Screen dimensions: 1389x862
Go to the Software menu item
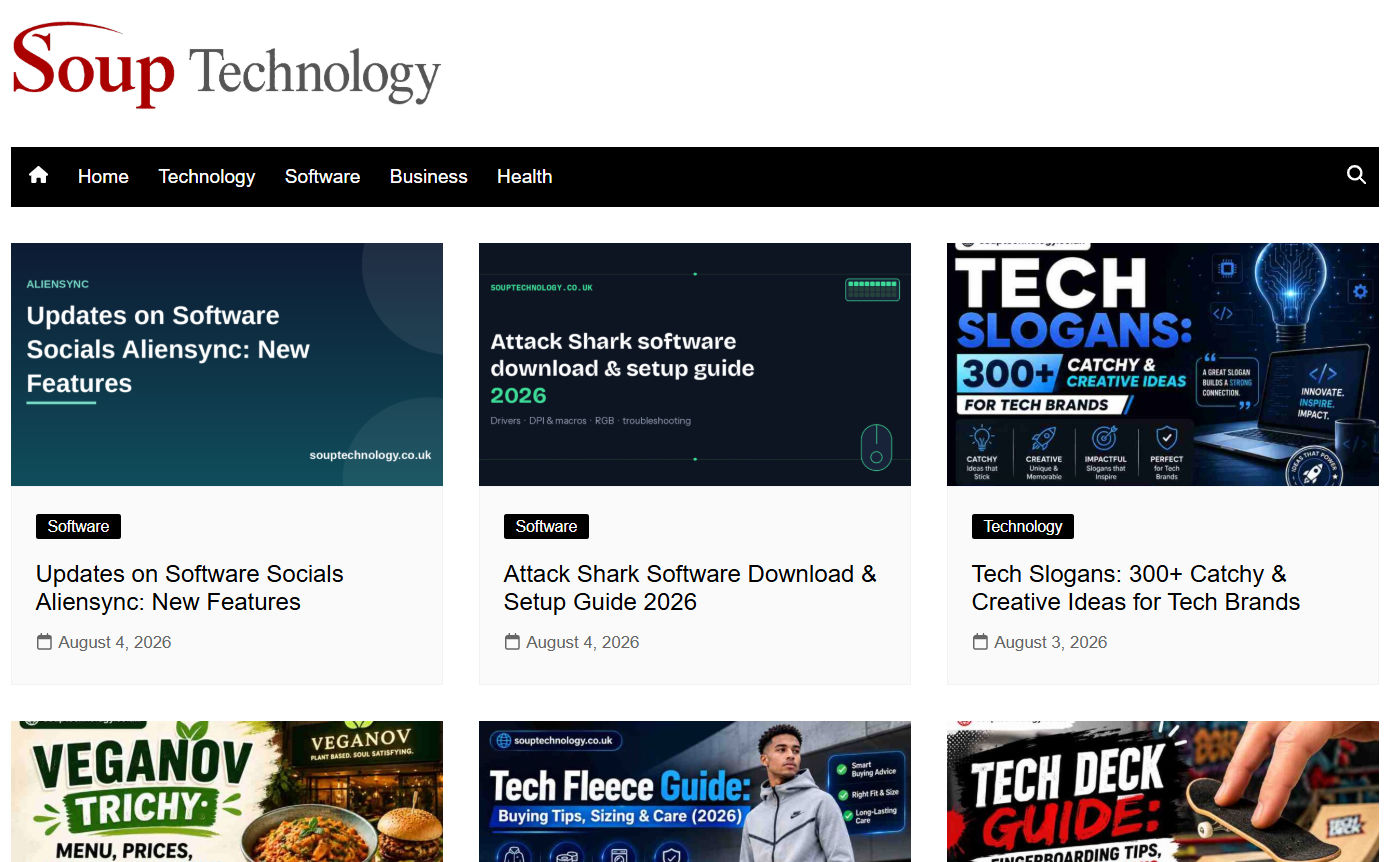pos(322,177)
